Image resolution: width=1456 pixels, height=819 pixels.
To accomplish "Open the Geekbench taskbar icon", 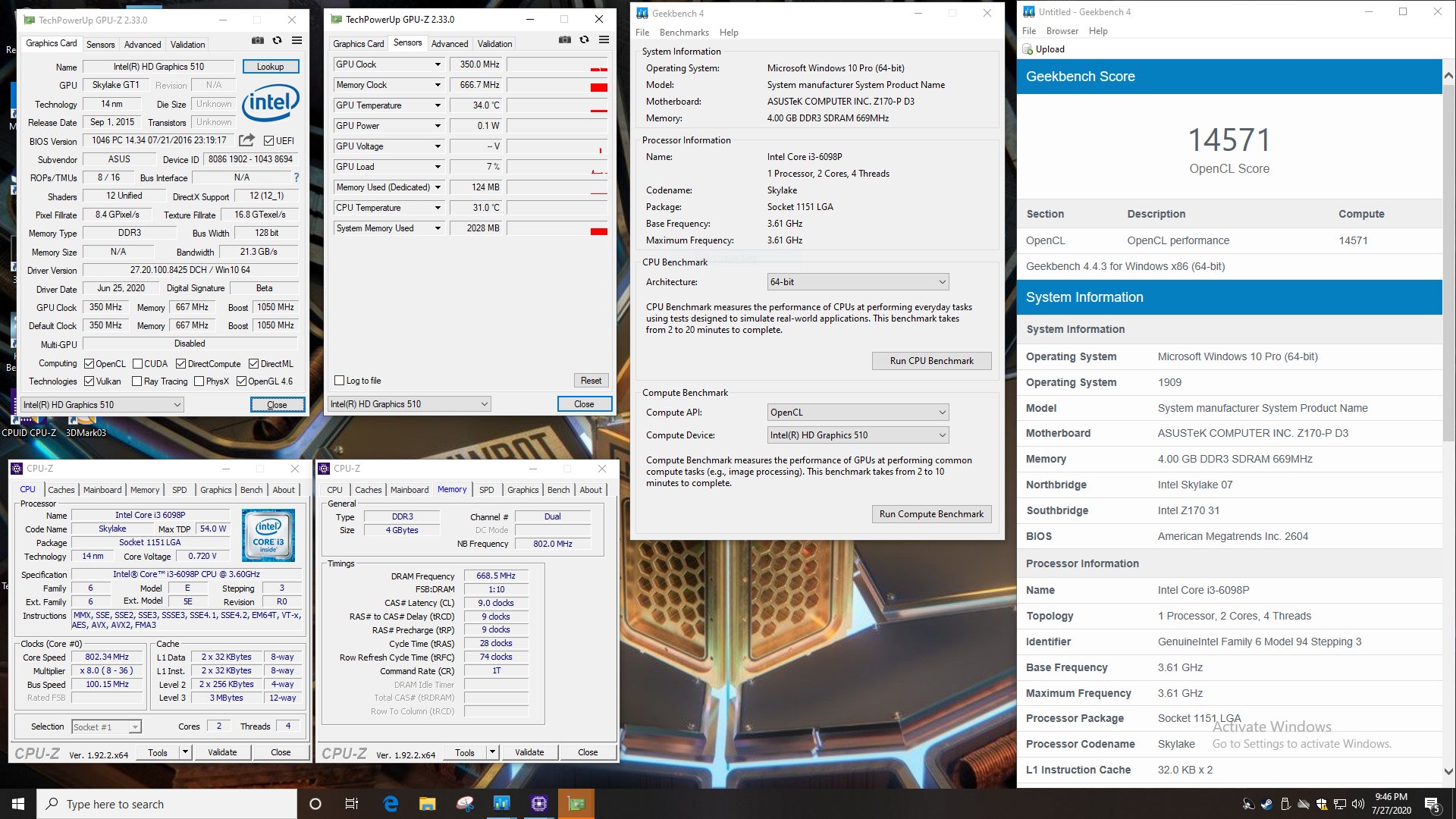I will click(x=502, y=804).
